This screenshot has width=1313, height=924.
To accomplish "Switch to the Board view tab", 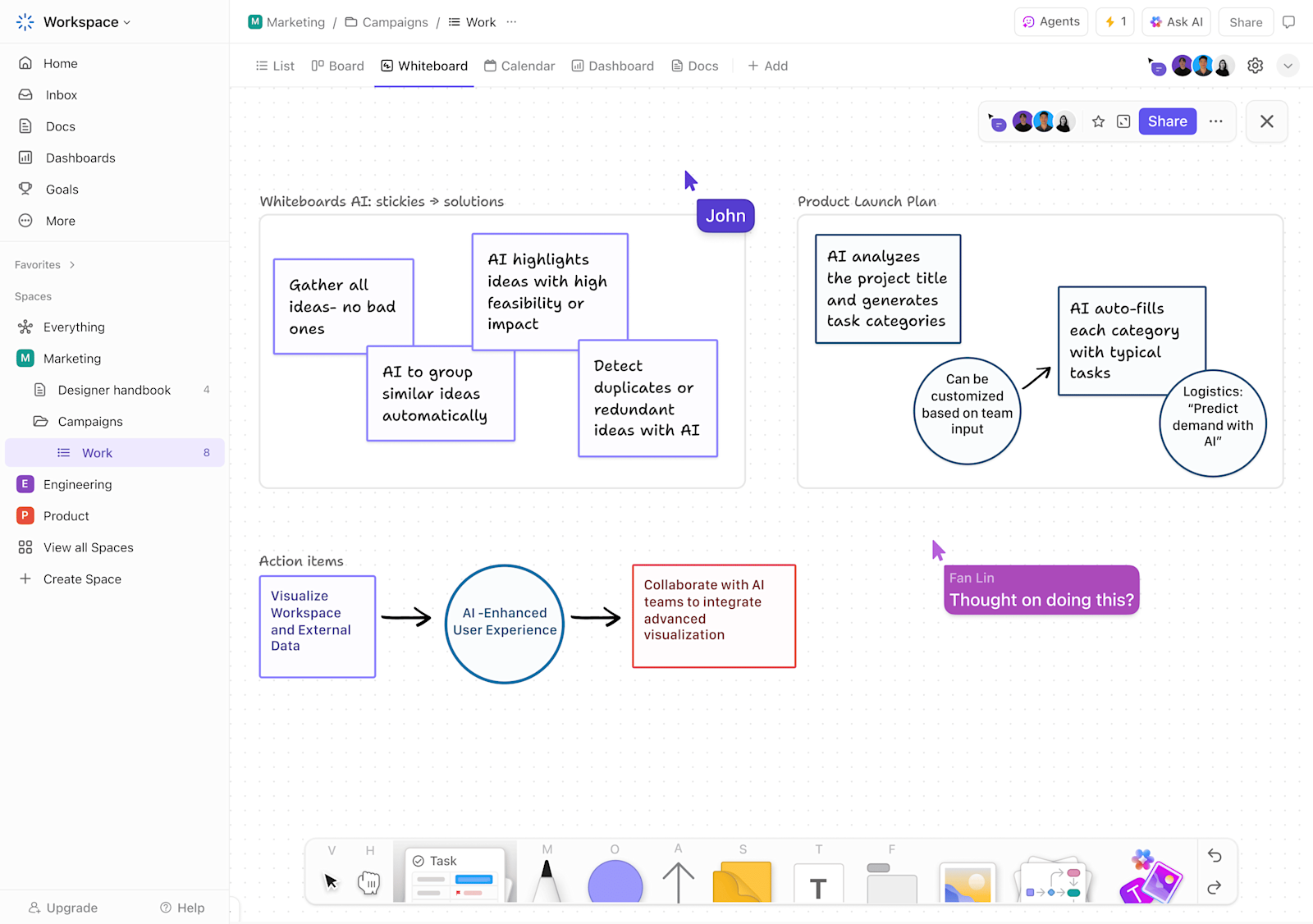I will [x=337, y=66].
